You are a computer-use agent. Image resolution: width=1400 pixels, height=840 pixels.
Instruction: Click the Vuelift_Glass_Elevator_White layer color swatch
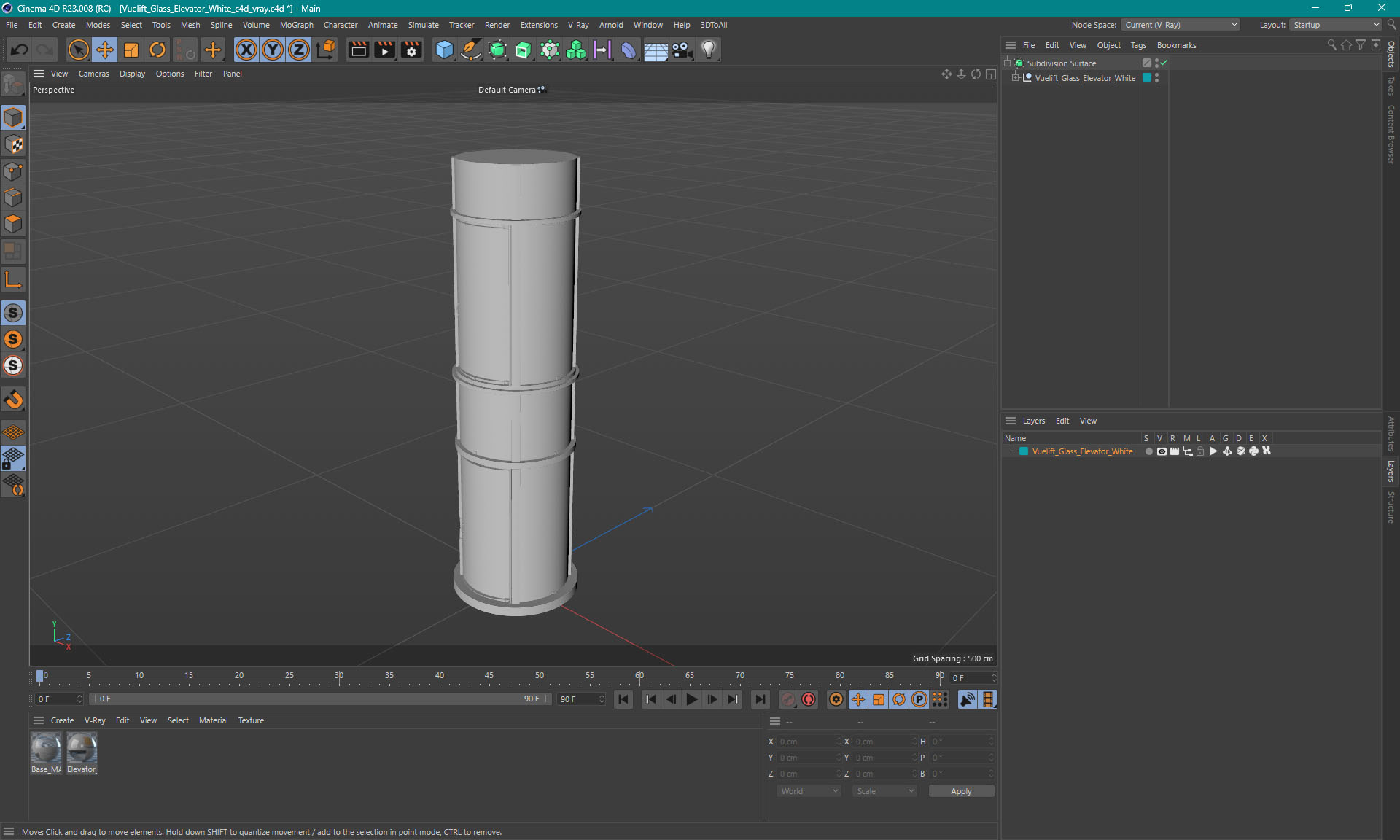pyautogui.click(x=1024, y=451)
